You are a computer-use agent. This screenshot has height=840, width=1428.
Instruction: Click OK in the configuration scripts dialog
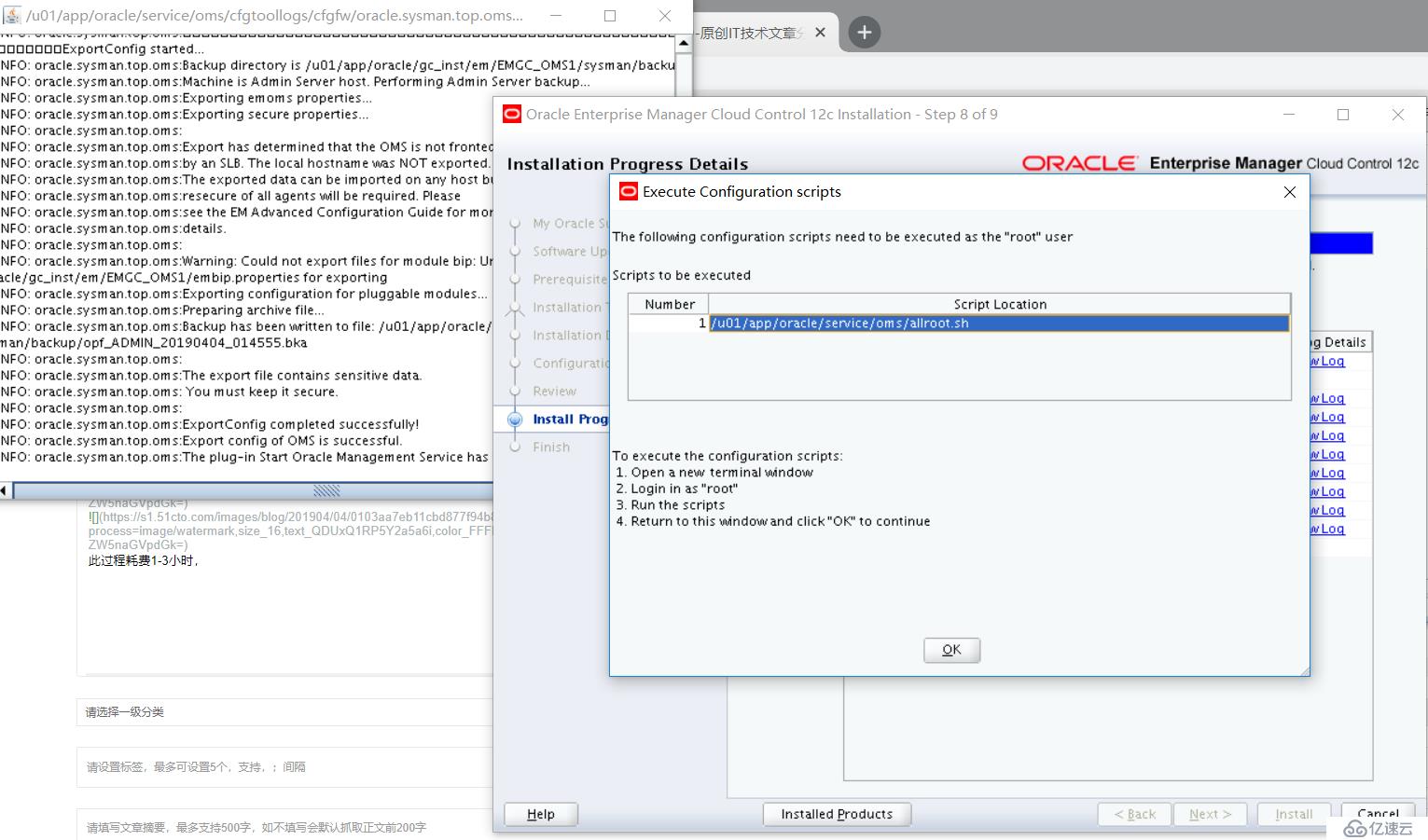tap(951, 650)
